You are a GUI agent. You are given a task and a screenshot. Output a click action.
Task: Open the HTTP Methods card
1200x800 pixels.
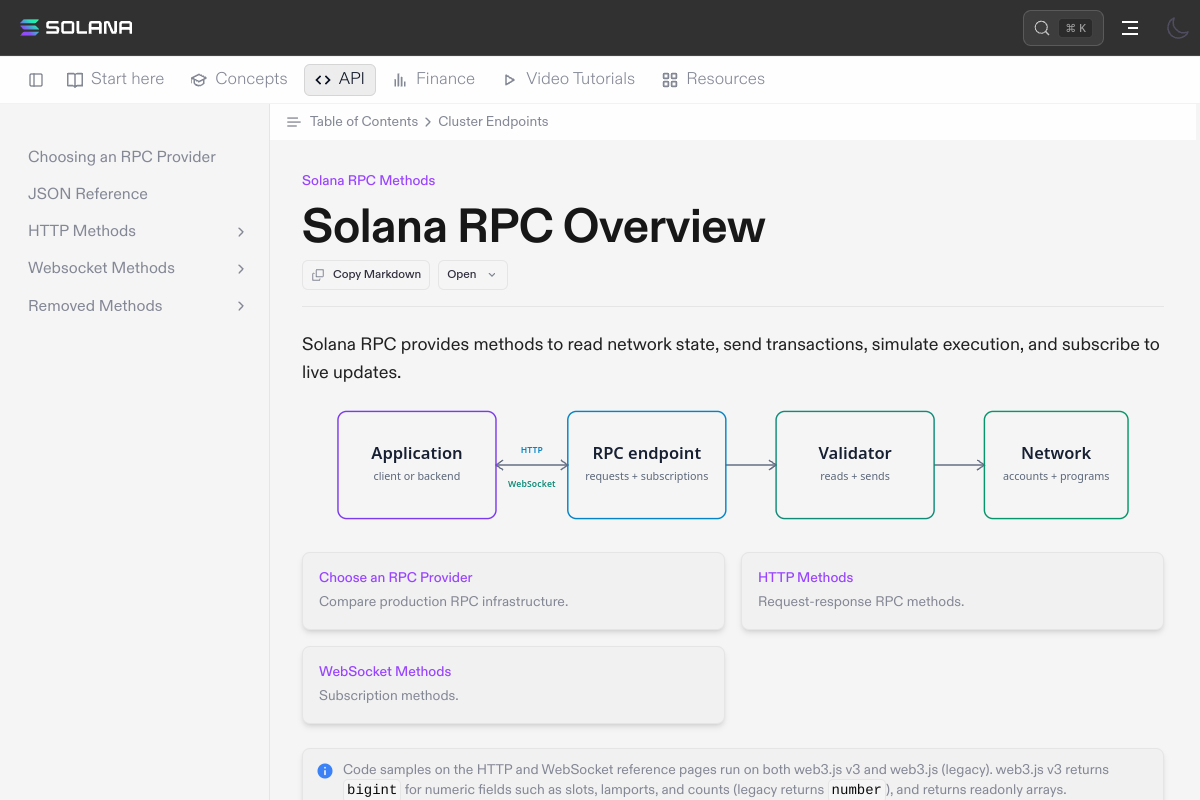tap(952, 591)
